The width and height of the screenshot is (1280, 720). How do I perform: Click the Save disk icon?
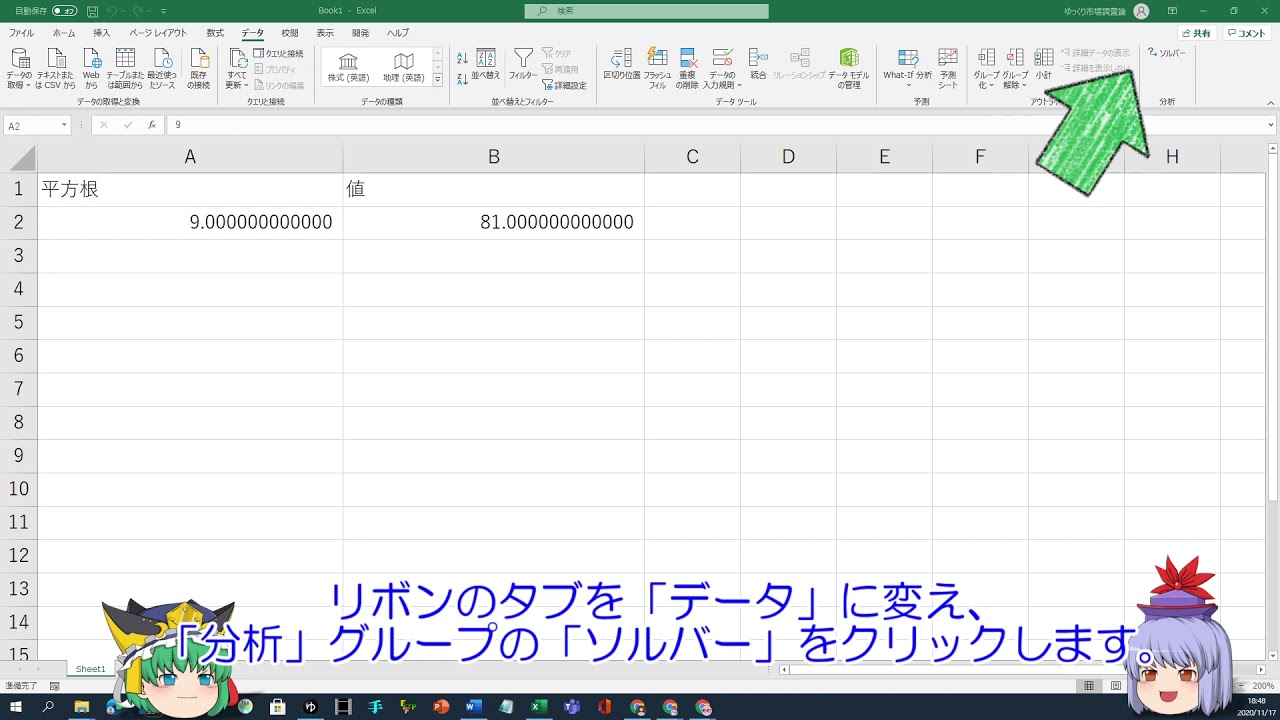pyautogui.click(x=92, y=11)
